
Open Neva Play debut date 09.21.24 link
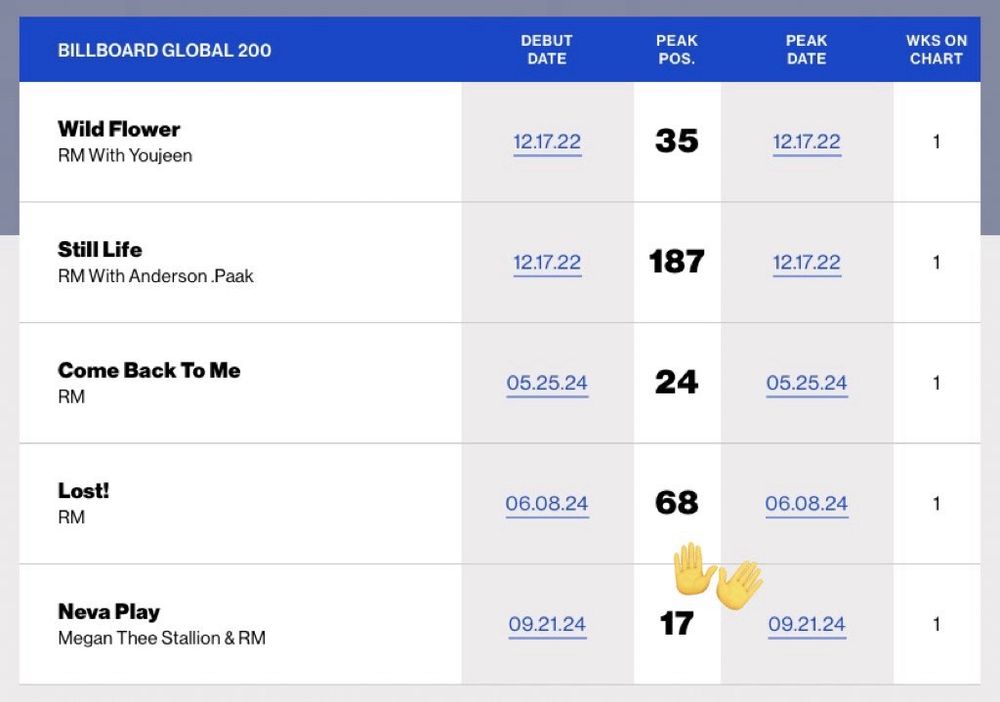(547, 624)
